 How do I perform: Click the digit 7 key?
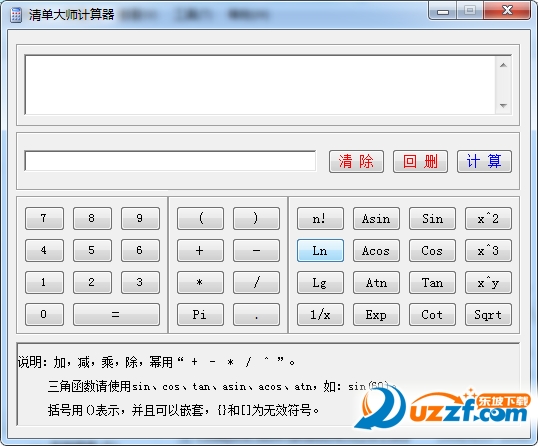tap(44, 218)
